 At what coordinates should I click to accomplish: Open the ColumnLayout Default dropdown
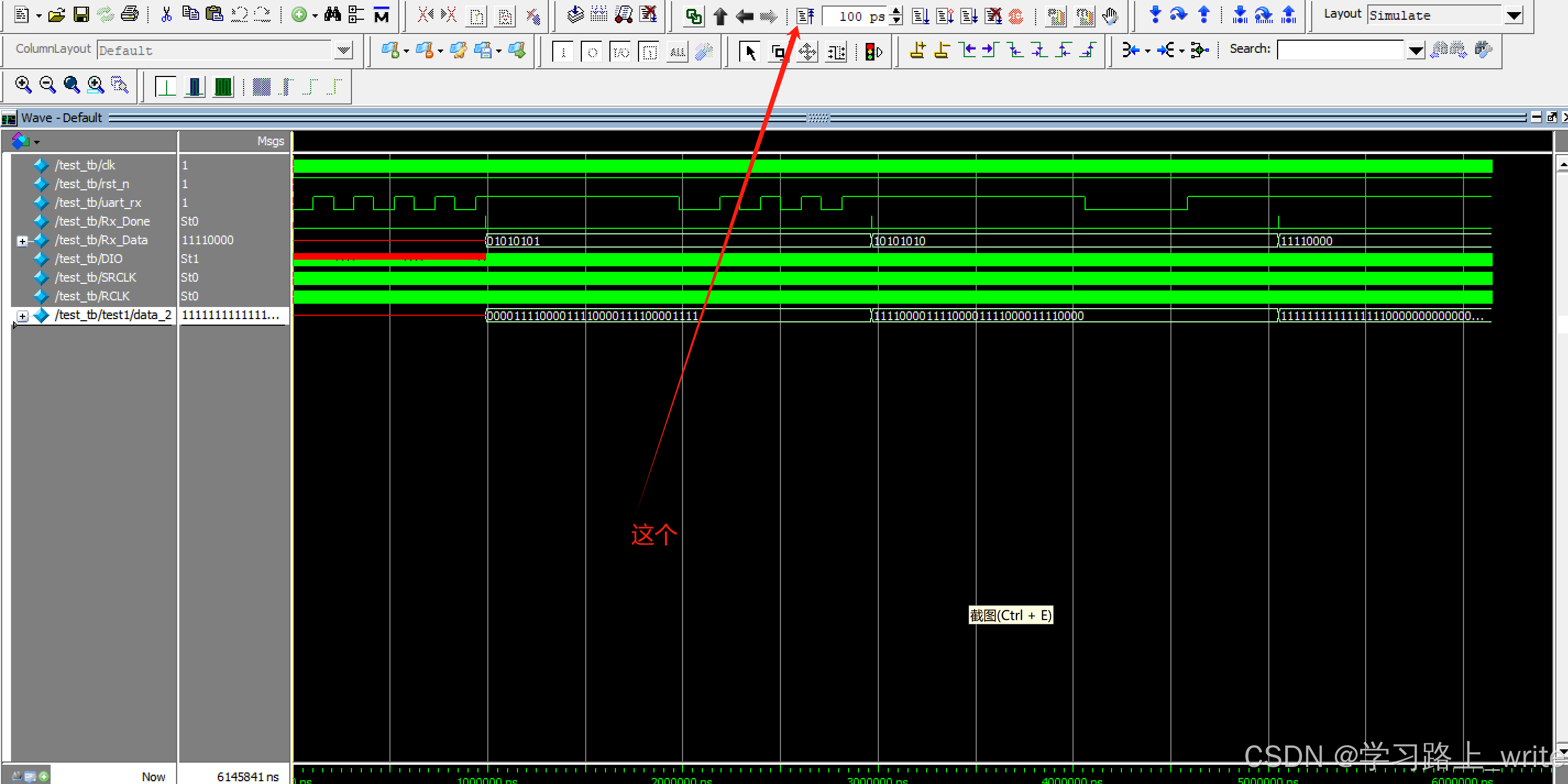(x=344, y=51)
